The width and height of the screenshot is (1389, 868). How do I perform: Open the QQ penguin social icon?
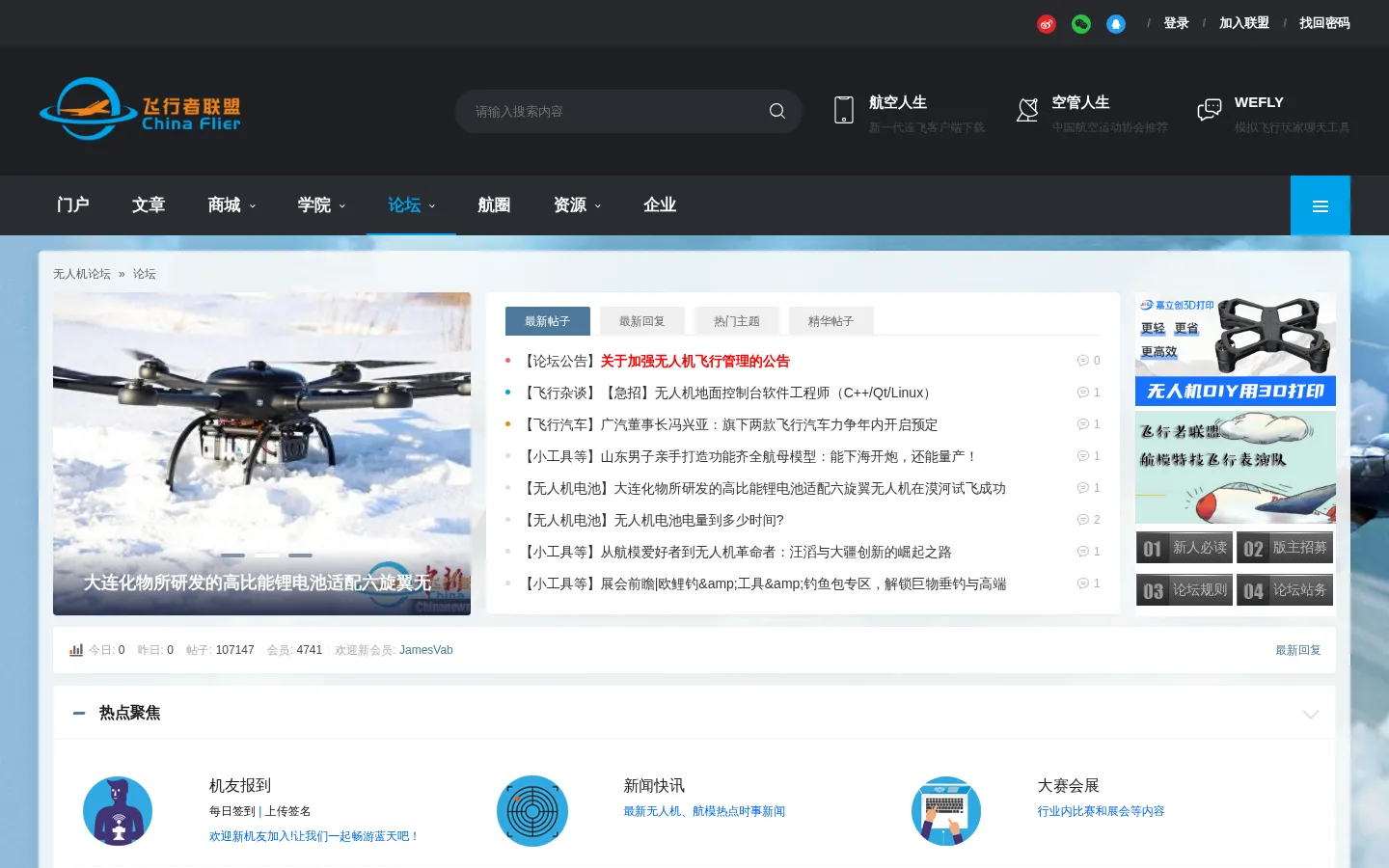(1116, 24)
